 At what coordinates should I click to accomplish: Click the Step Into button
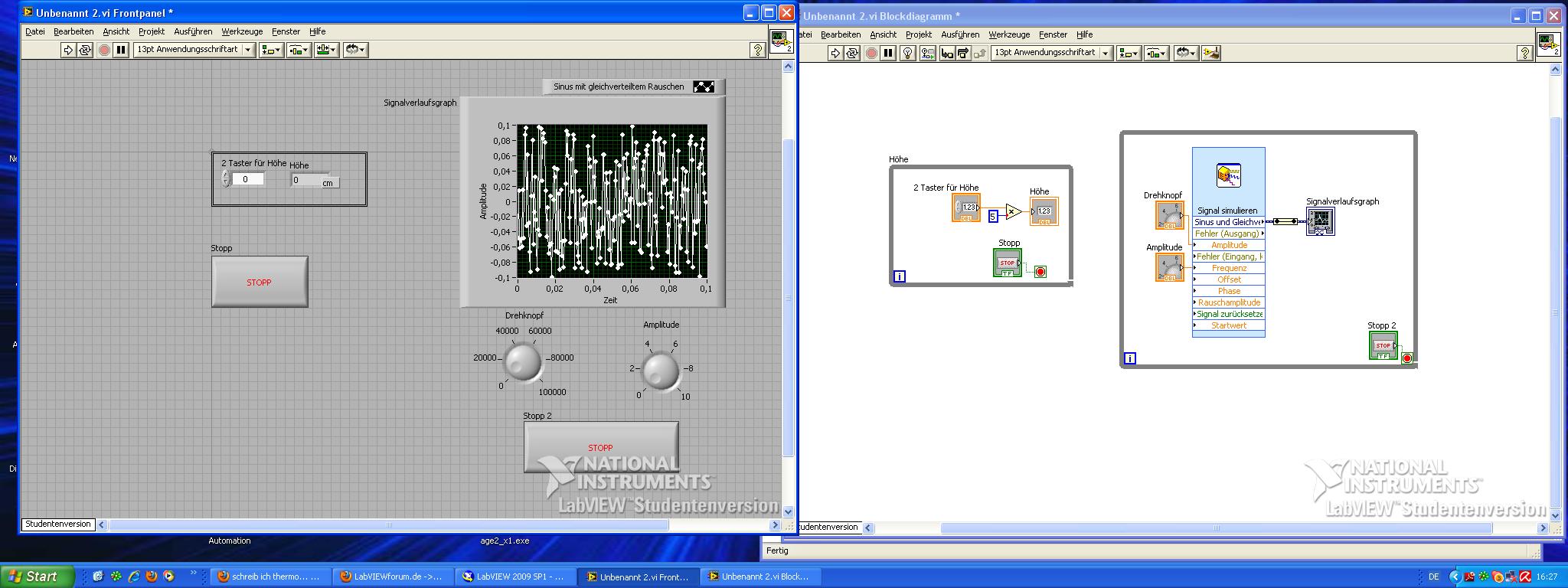pos(947,53)
